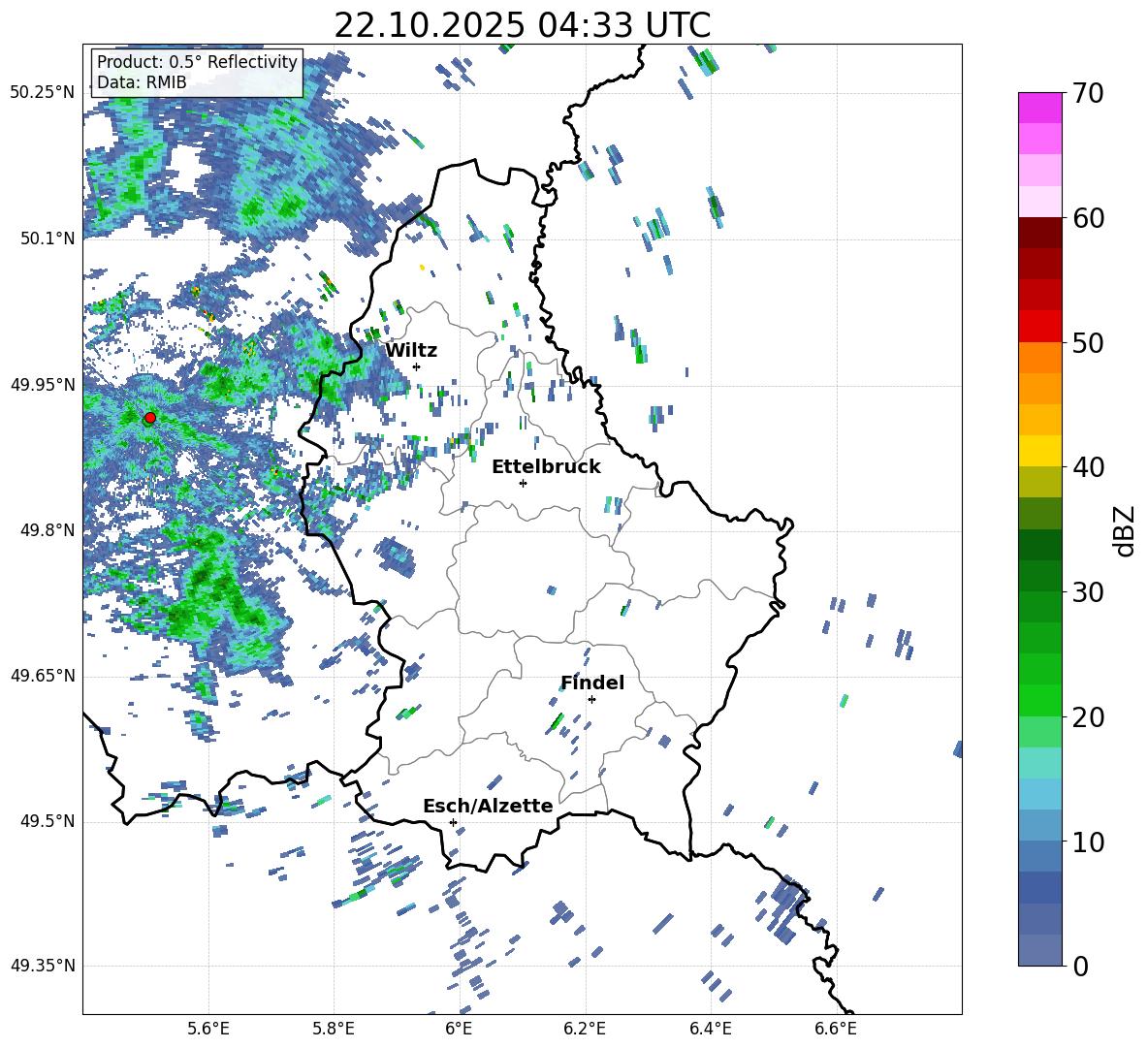This screenshot has width=1148, height=1048.
Task: Click the 49.8°N latitude label
Action: [x=48, y=530]
